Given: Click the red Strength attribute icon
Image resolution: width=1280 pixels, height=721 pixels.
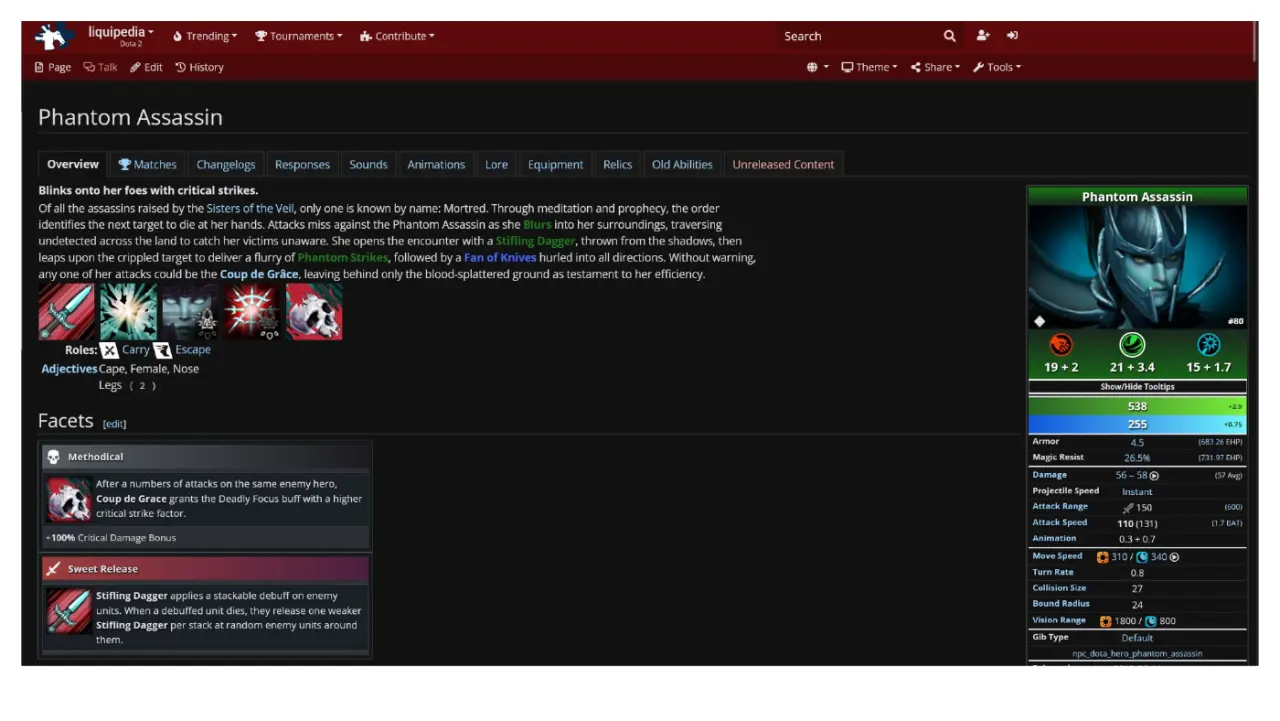Looking at the screenshot, I should [1061, 345].
